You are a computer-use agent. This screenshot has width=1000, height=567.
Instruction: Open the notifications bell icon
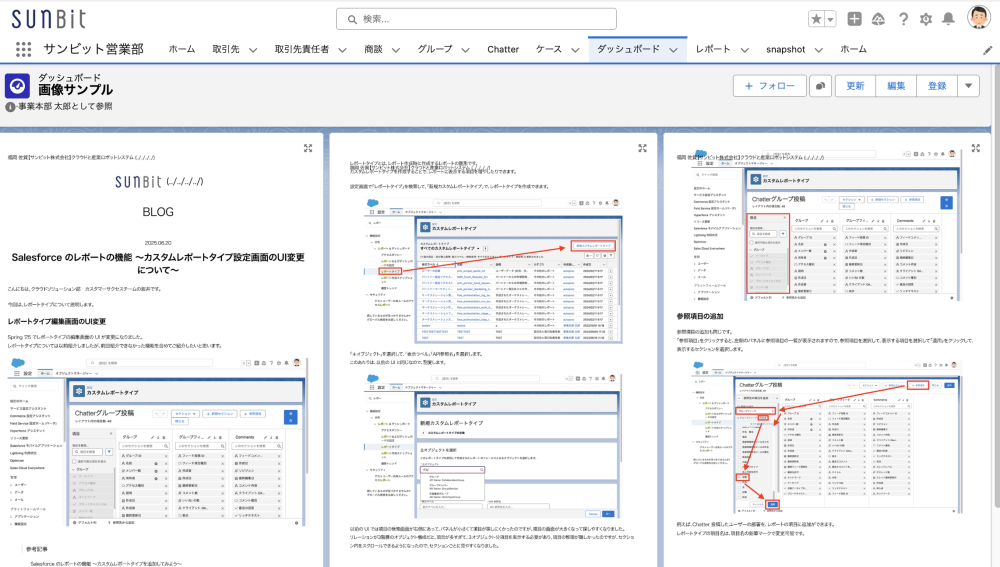tap(948, 19)
